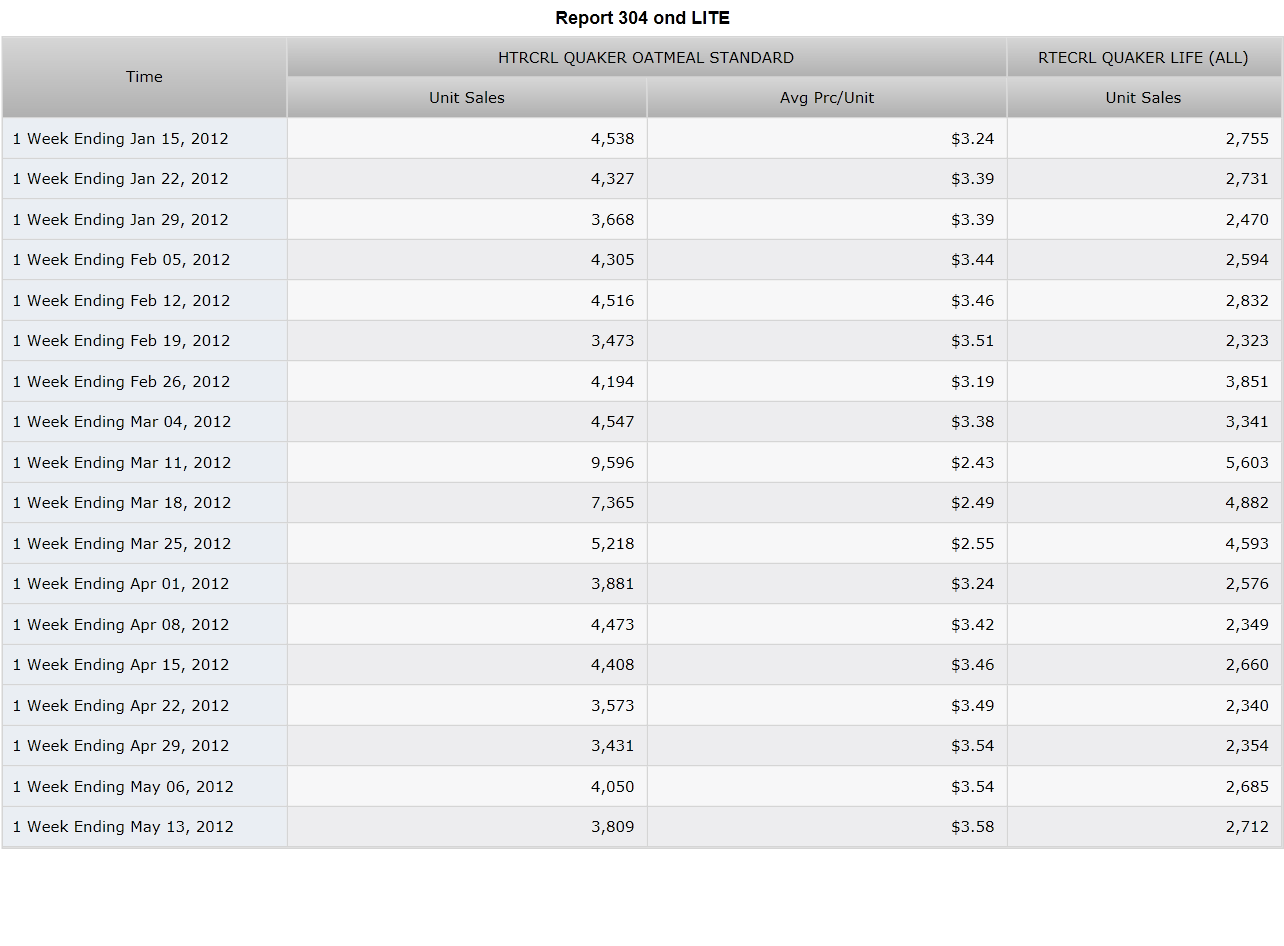The image size is (1284, 946).
Task: Select row 1 Week Ending May 06, 2012
Action: (642, 787)
